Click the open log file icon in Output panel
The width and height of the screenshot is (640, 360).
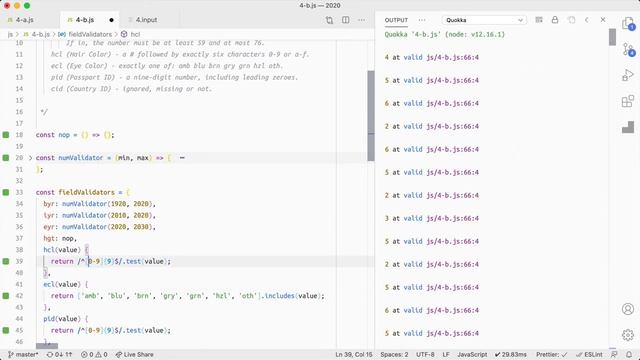pyautogui.click(x=571, y=20)
